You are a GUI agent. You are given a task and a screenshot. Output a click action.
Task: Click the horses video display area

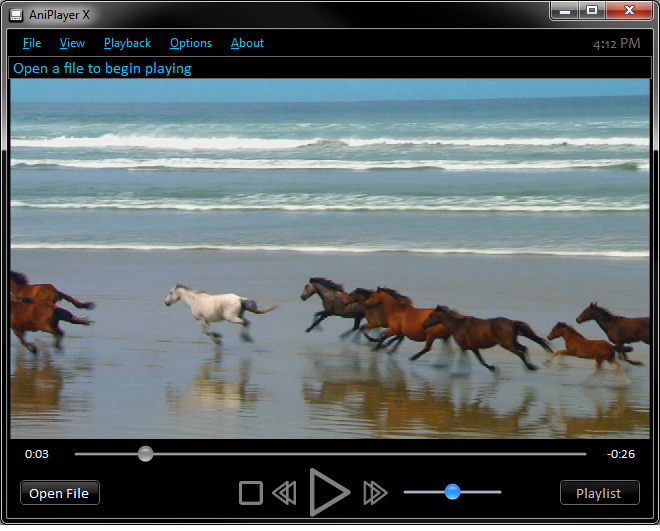[330, 260]
